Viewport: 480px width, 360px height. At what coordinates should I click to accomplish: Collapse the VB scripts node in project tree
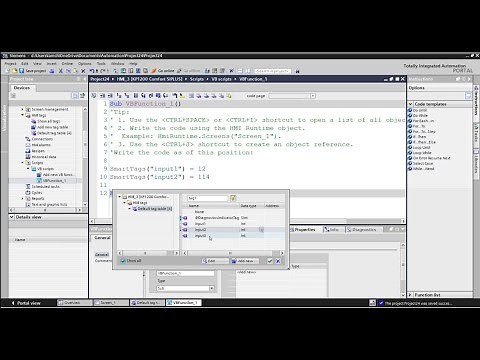pos(28,169)
